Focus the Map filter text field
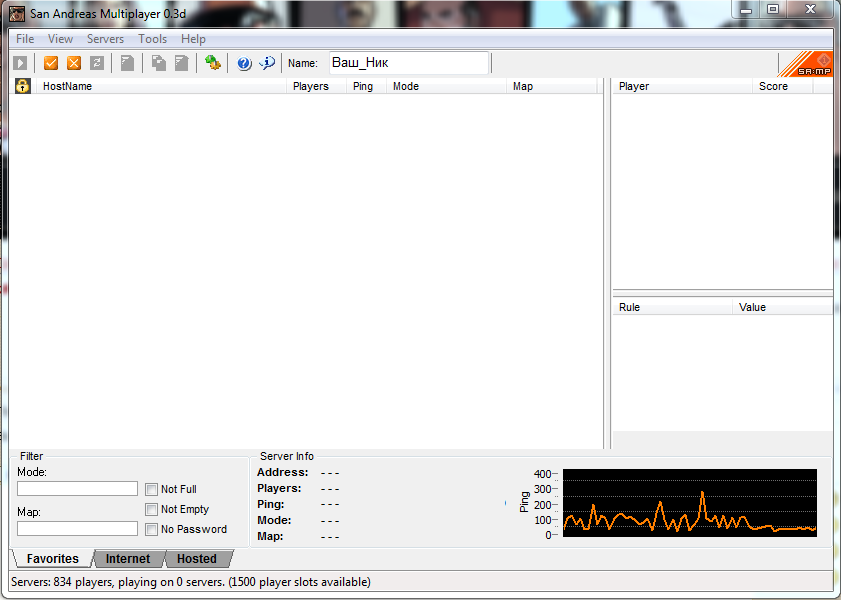 (77, 529)
